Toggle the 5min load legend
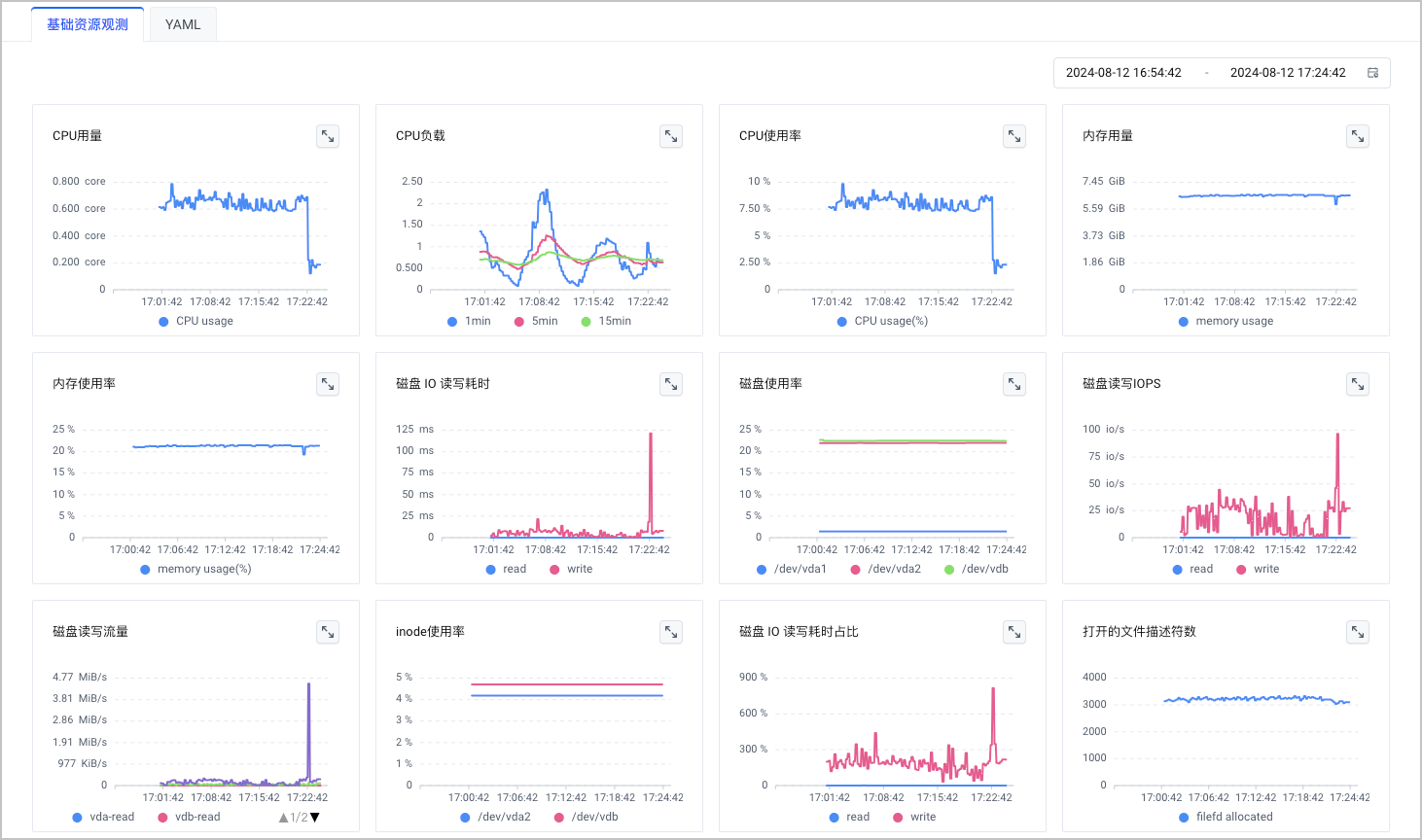 [x=536, y=321]
